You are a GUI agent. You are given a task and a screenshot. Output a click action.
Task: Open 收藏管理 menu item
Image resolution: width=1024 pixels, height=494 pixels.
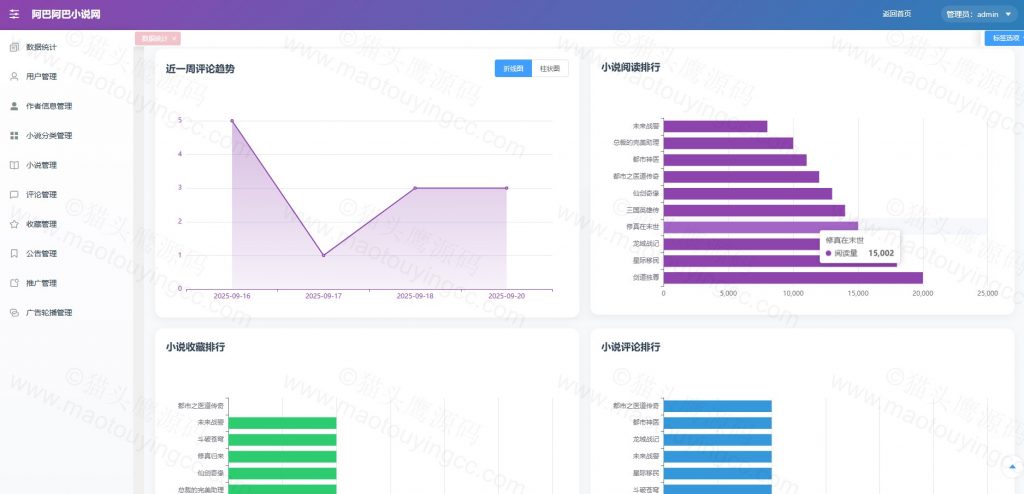pos(67,223)
